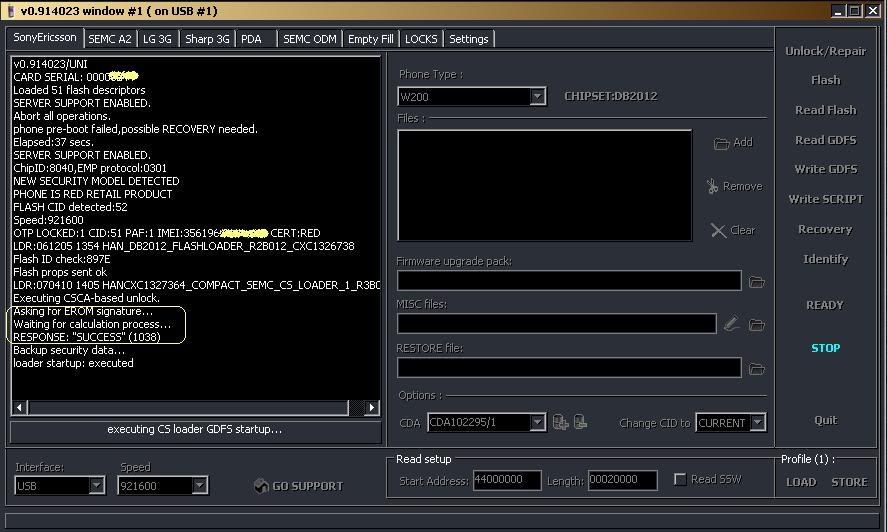The width and height of the screenshot is (887, 532).
Task: Click the Write SCRIPT button
Action: (x=825, y=199)
